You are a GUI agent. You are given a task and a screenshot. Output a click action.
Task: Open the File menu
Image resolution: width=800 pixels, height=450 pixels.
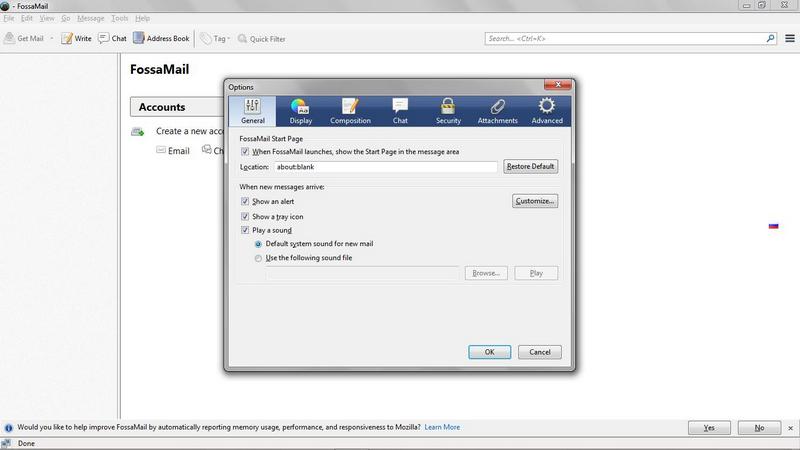(9, 18)
